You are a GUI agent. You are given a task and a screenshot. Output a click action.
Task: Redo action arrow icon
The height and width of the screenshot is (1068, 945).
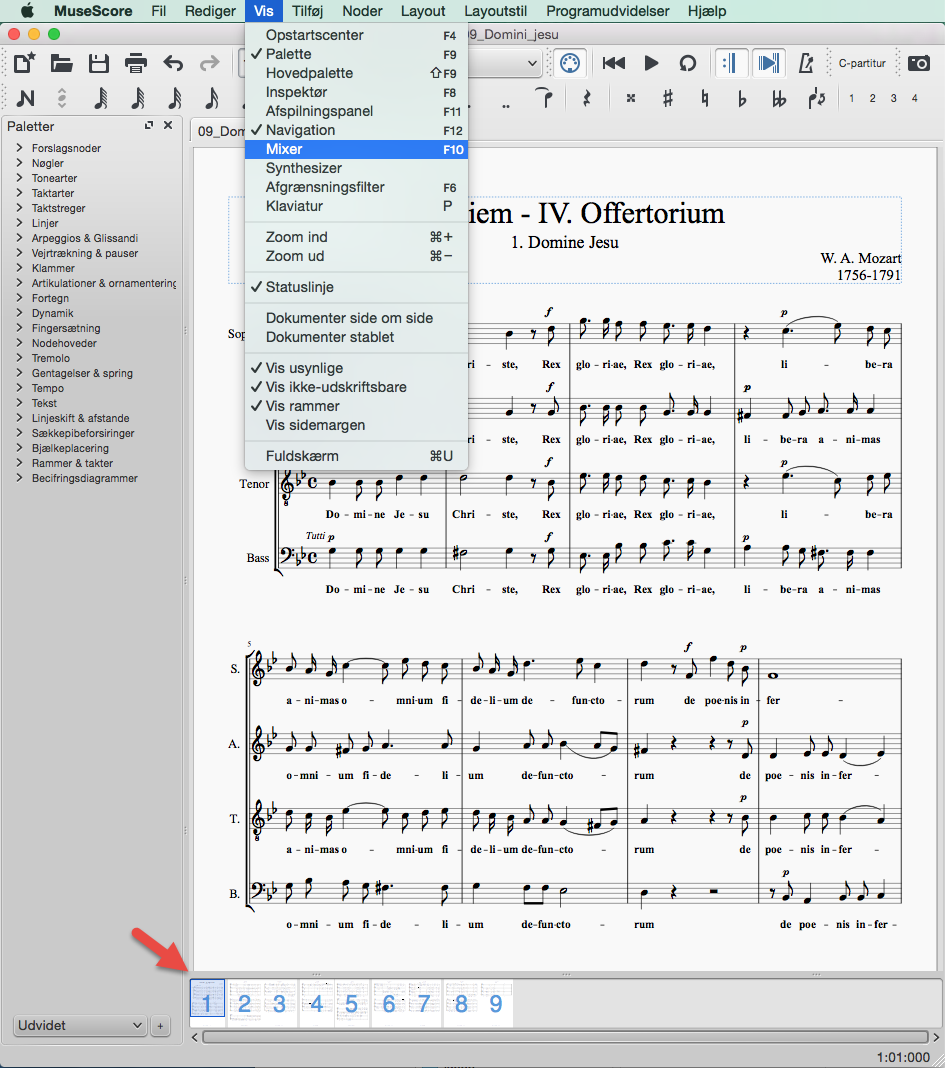[x=210, y=63]
